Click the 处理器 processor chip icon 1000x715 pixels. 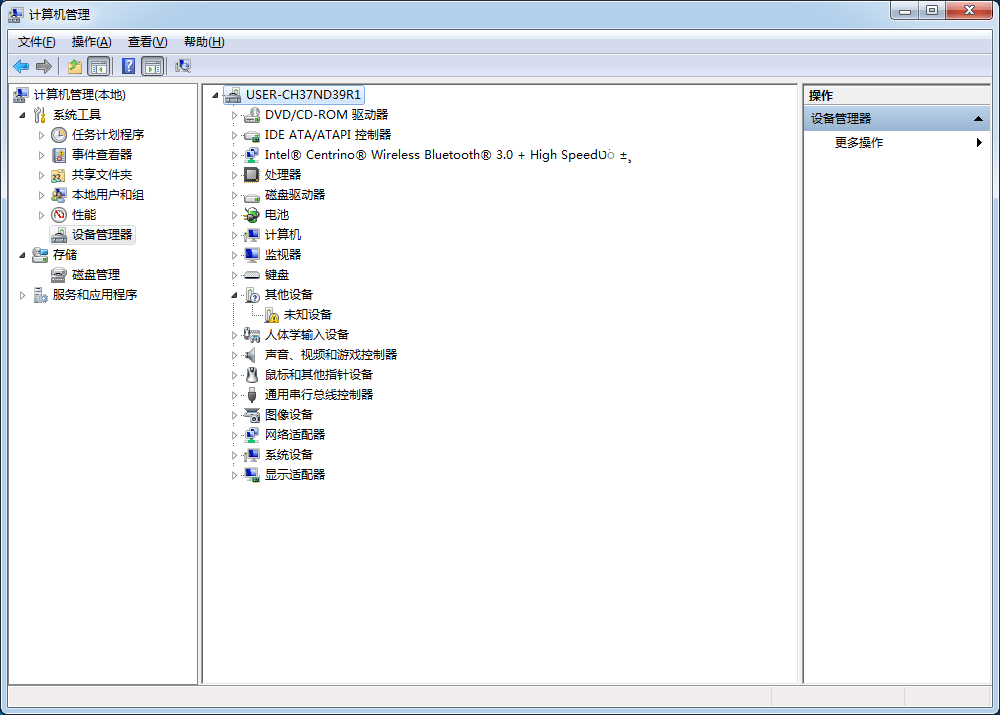point(252,175)
